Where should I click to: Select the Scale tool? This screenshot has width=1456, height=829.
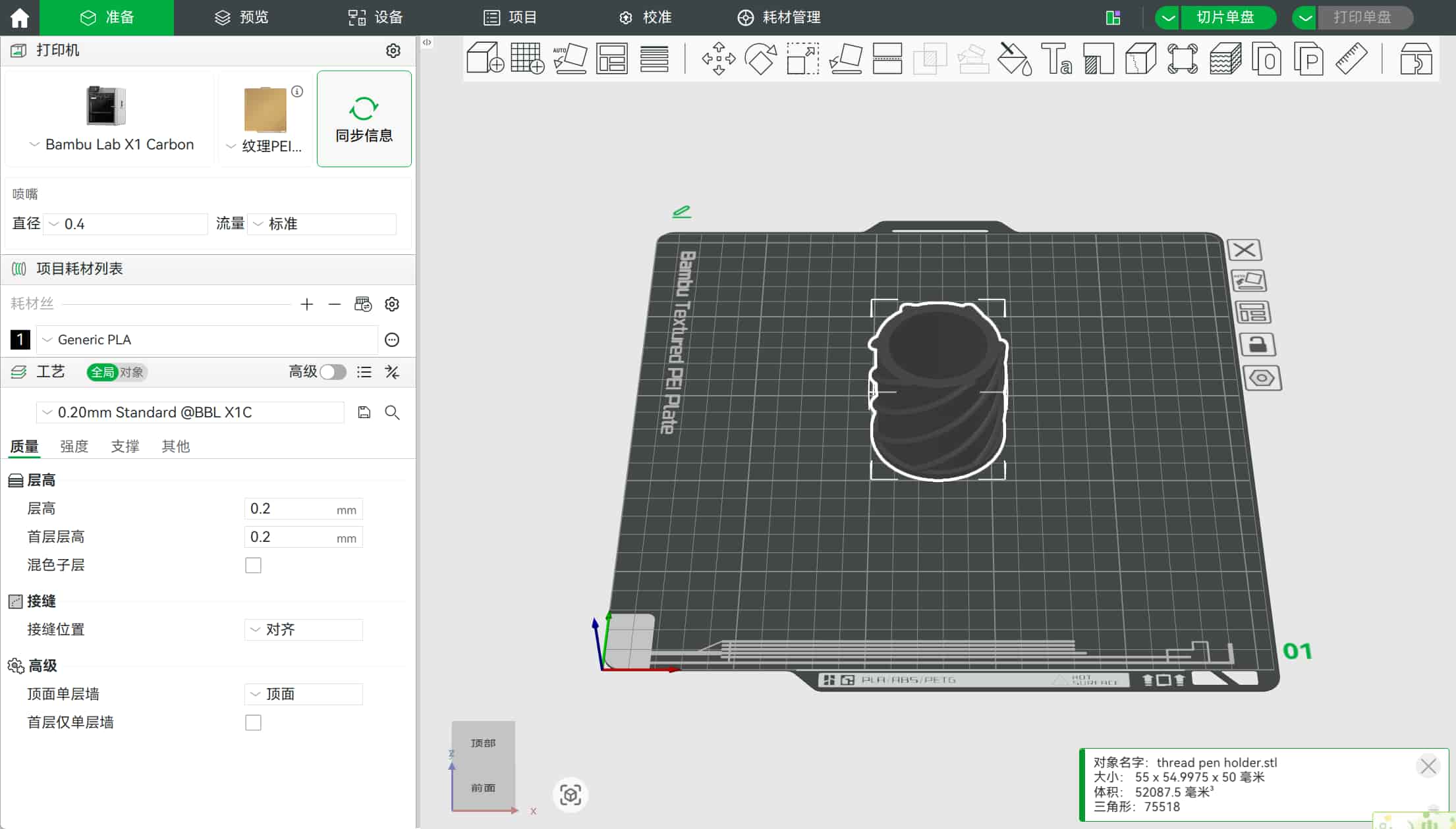[803, 58]
